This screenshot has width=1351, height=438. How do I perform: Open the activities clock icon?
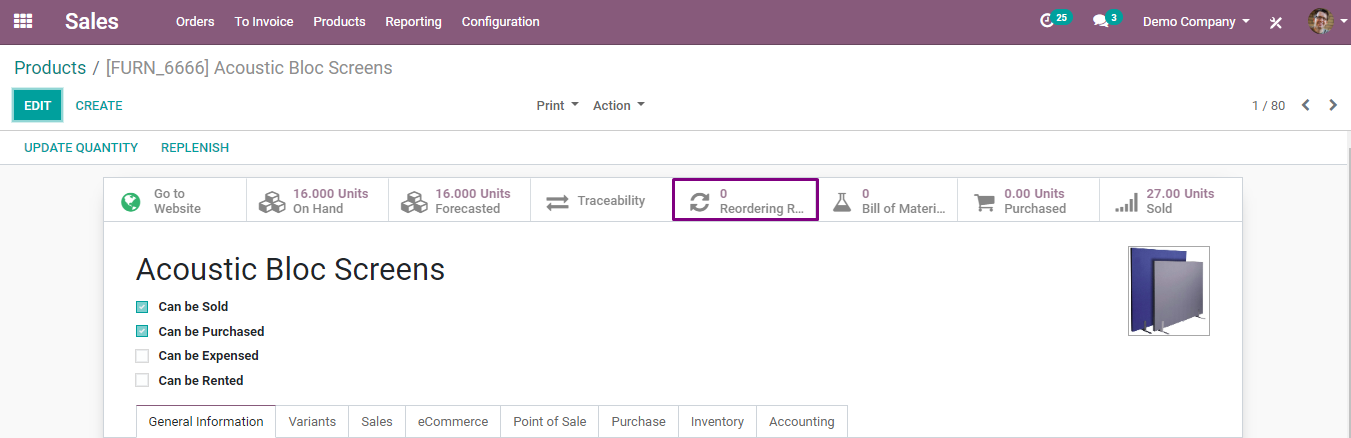1047,21
